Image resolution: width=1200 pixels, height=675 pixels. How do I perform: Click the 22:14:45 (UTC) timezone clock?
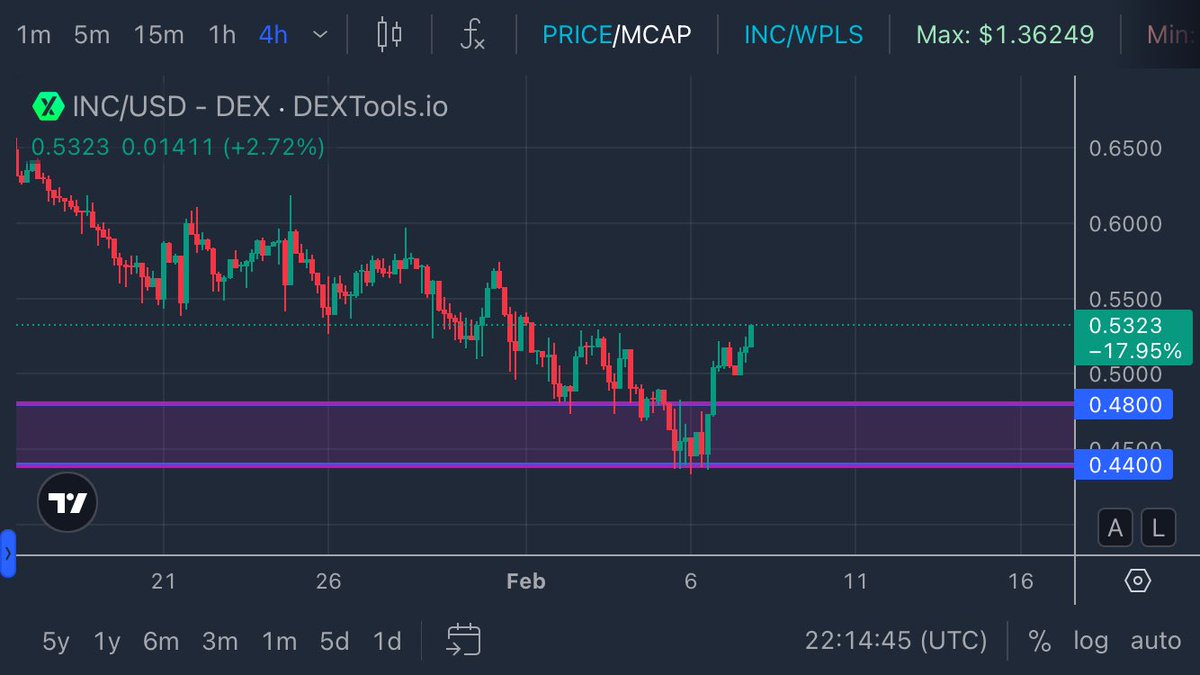pyautogui.click(x=896, y=641)
